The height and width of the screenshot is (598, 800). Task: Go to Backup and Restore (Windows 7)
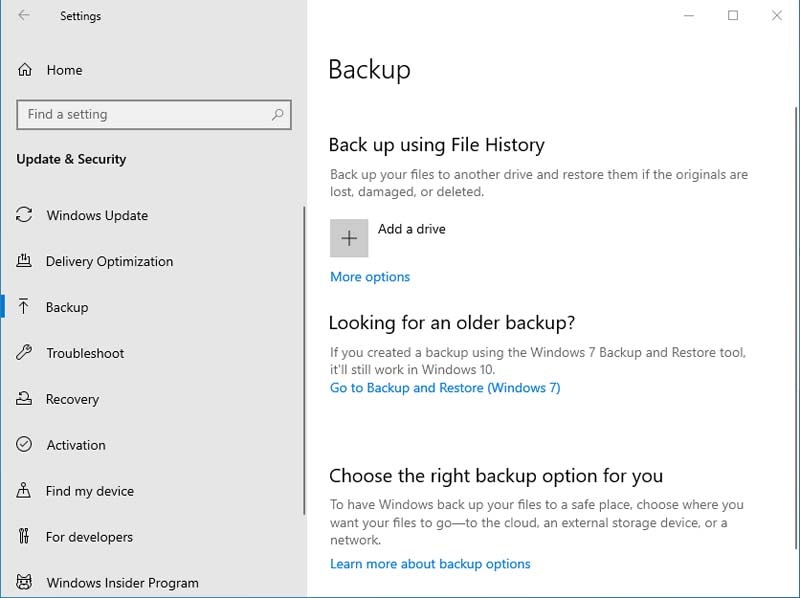tap(445, 388)
